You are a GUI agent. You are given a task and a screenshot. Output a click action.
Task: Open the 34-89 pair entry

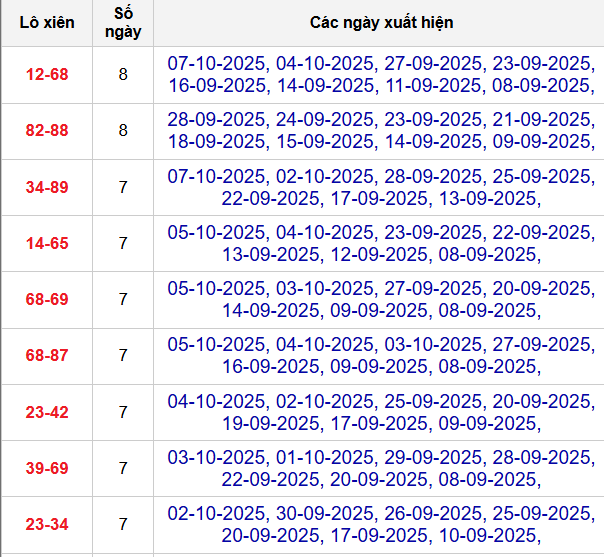(46, 187)
